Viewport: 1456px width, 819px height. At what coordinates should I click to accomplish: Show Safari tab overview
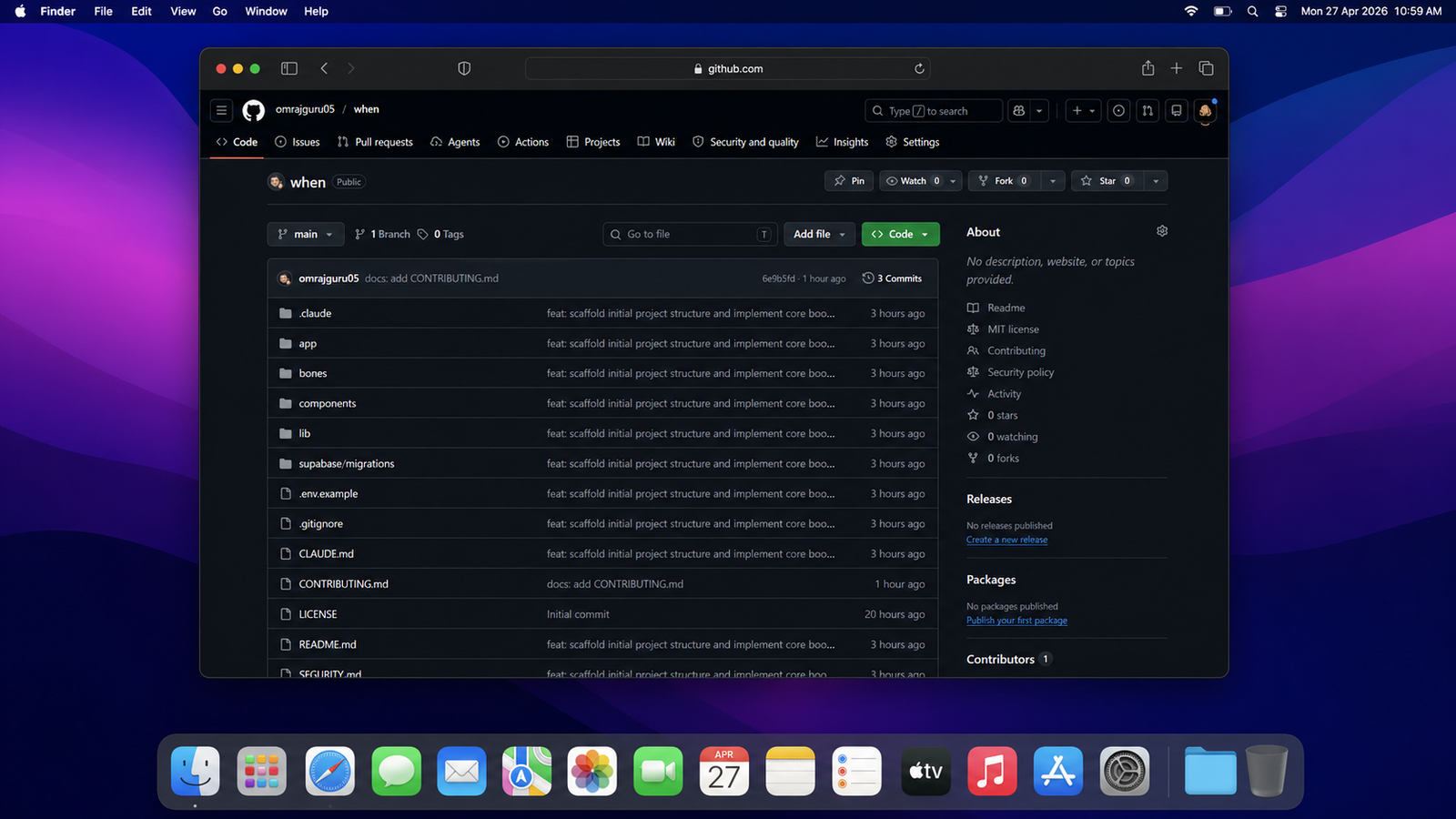click(1207, 68)
